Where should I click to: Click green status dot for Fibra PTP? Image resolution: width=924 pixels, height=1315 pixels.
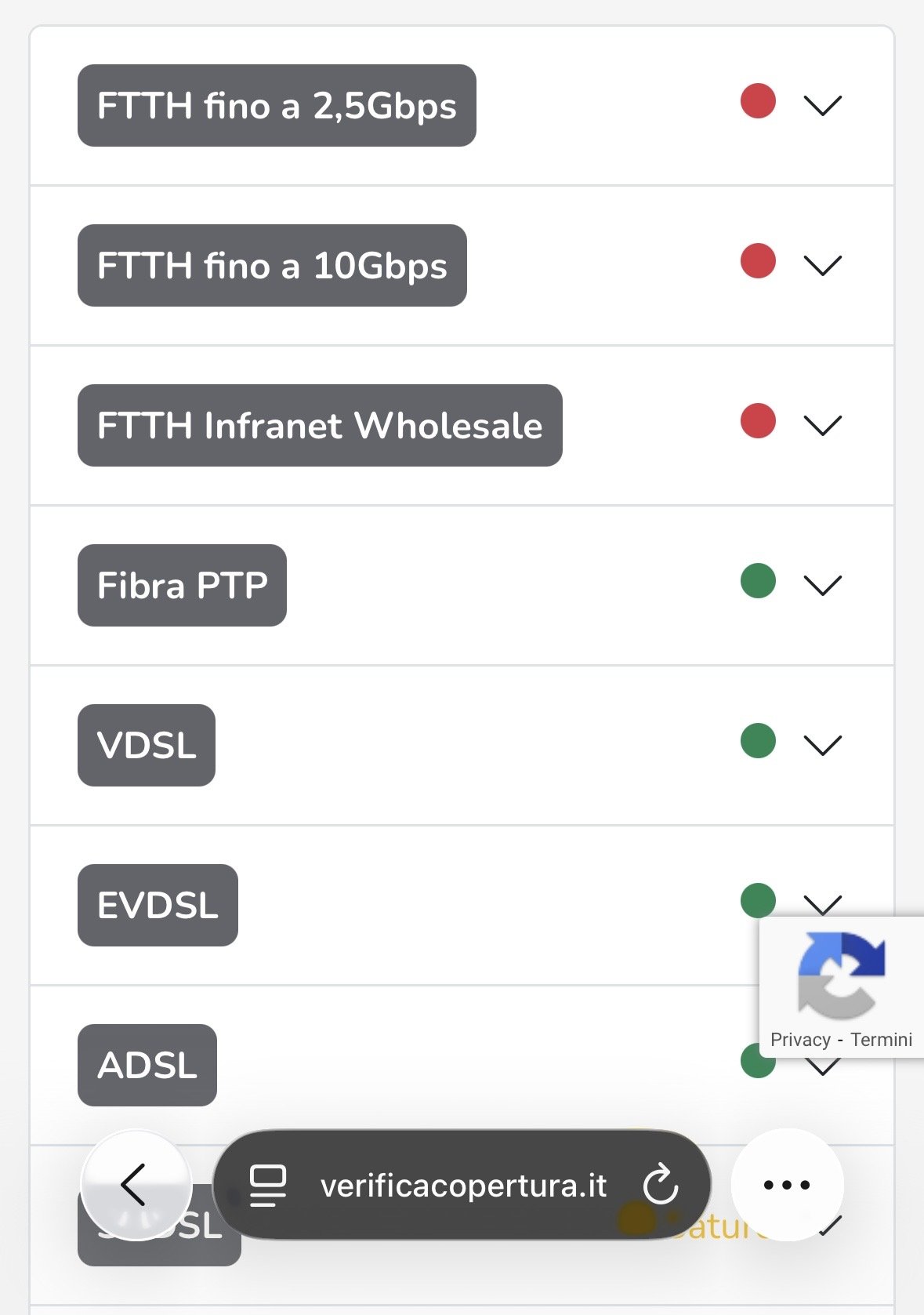pos(758,581)
